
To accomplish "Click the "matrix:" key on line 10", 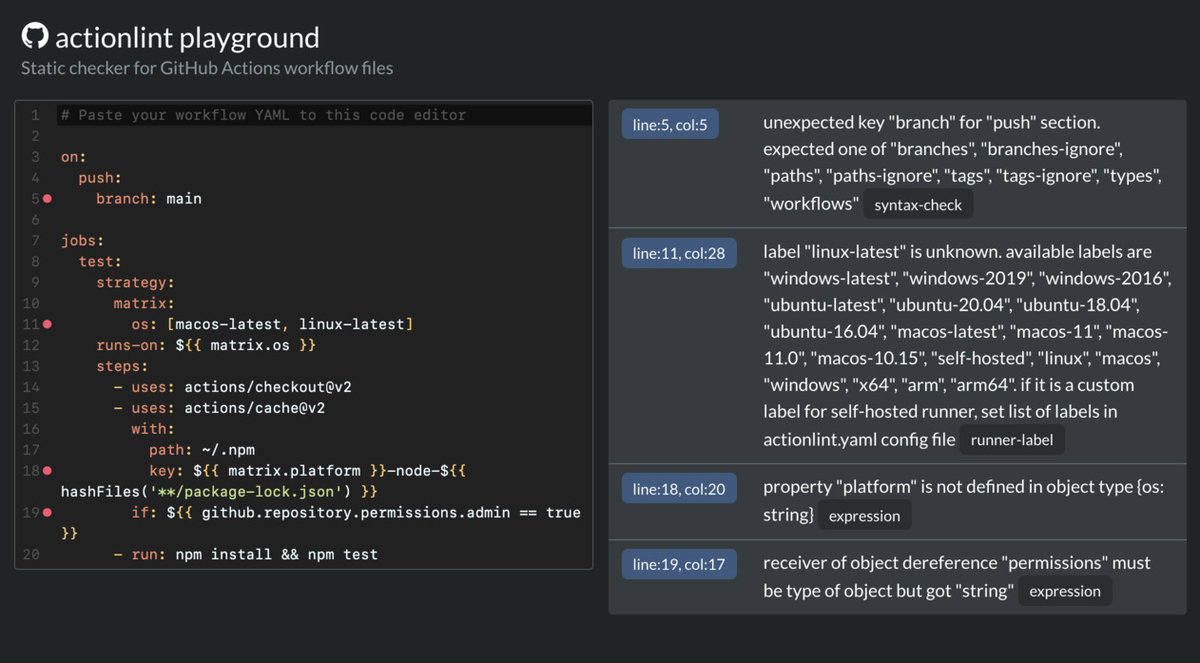I will pyautogui.click(x=144, y=303).
